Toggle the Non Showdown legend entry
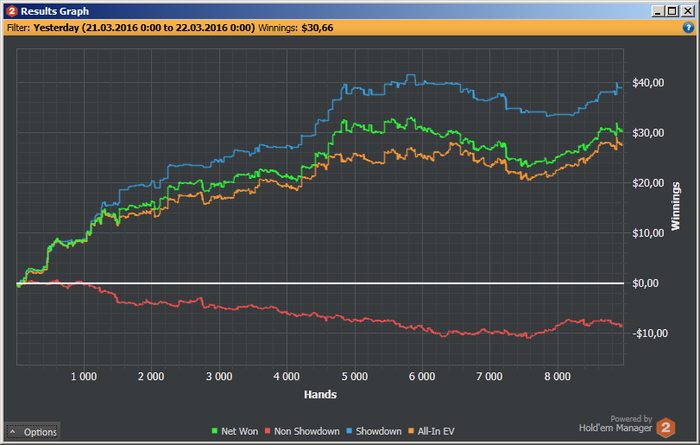This screenshot has width=700, height=445. tap(302, 431)
